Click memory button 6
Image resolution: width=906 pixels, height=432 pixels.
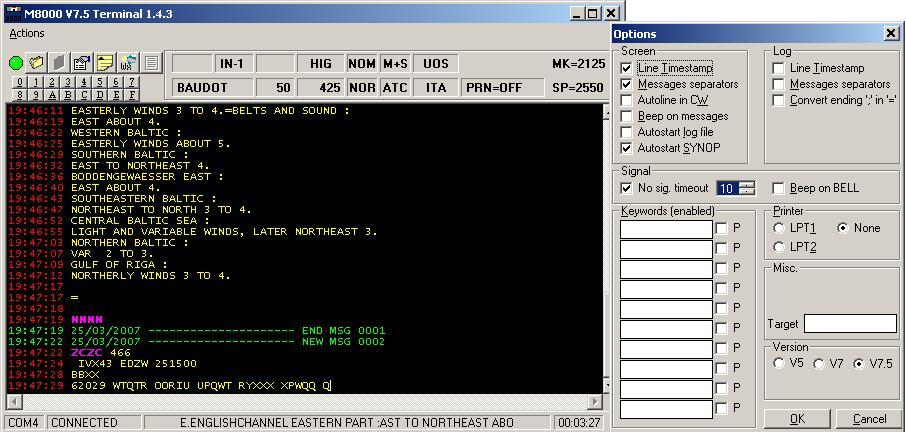click(116, 82)
